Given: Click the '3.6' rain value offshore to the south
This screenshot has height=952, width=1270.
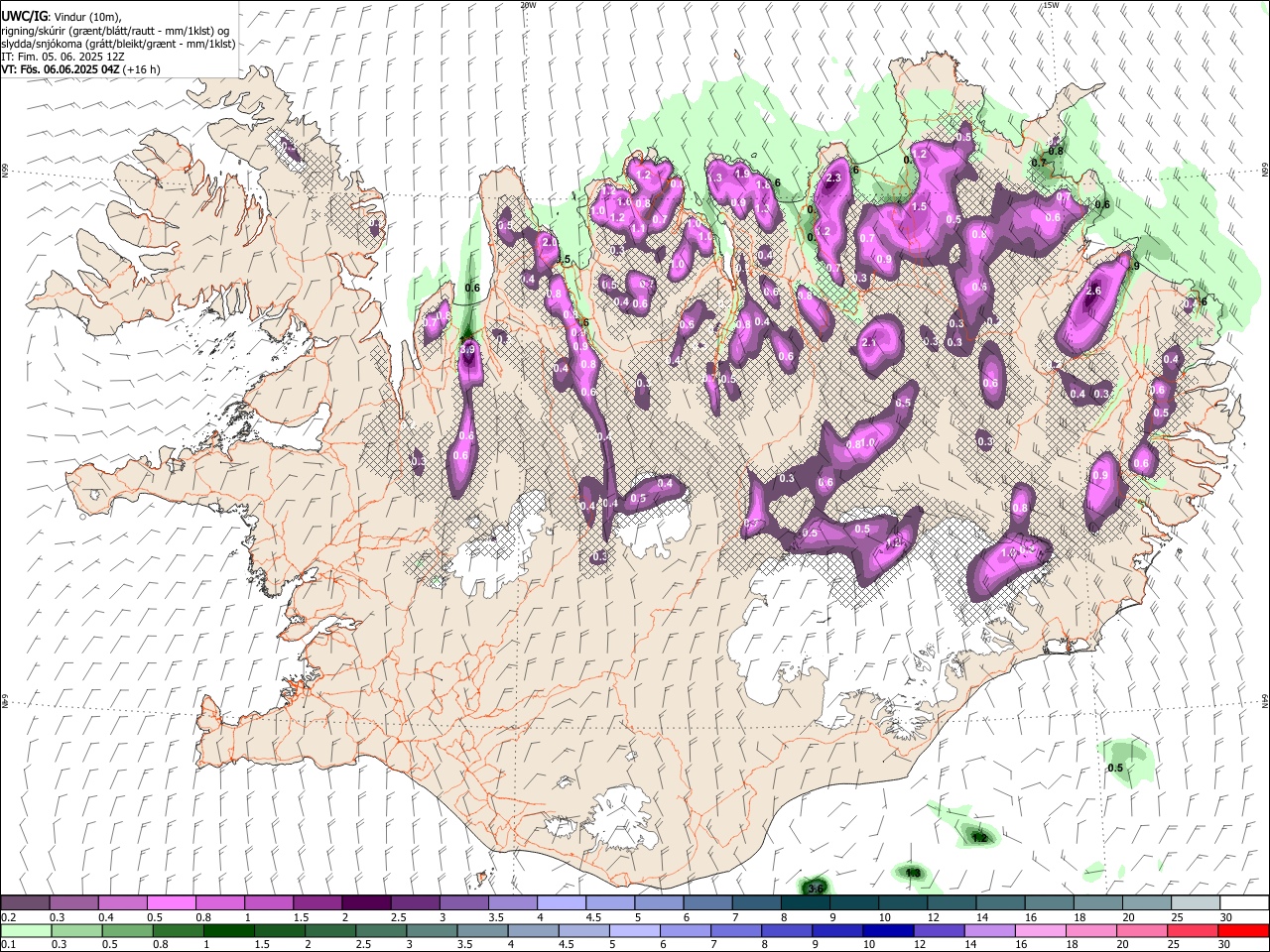Looking at the screenshot, I should [x=816, y=888].
